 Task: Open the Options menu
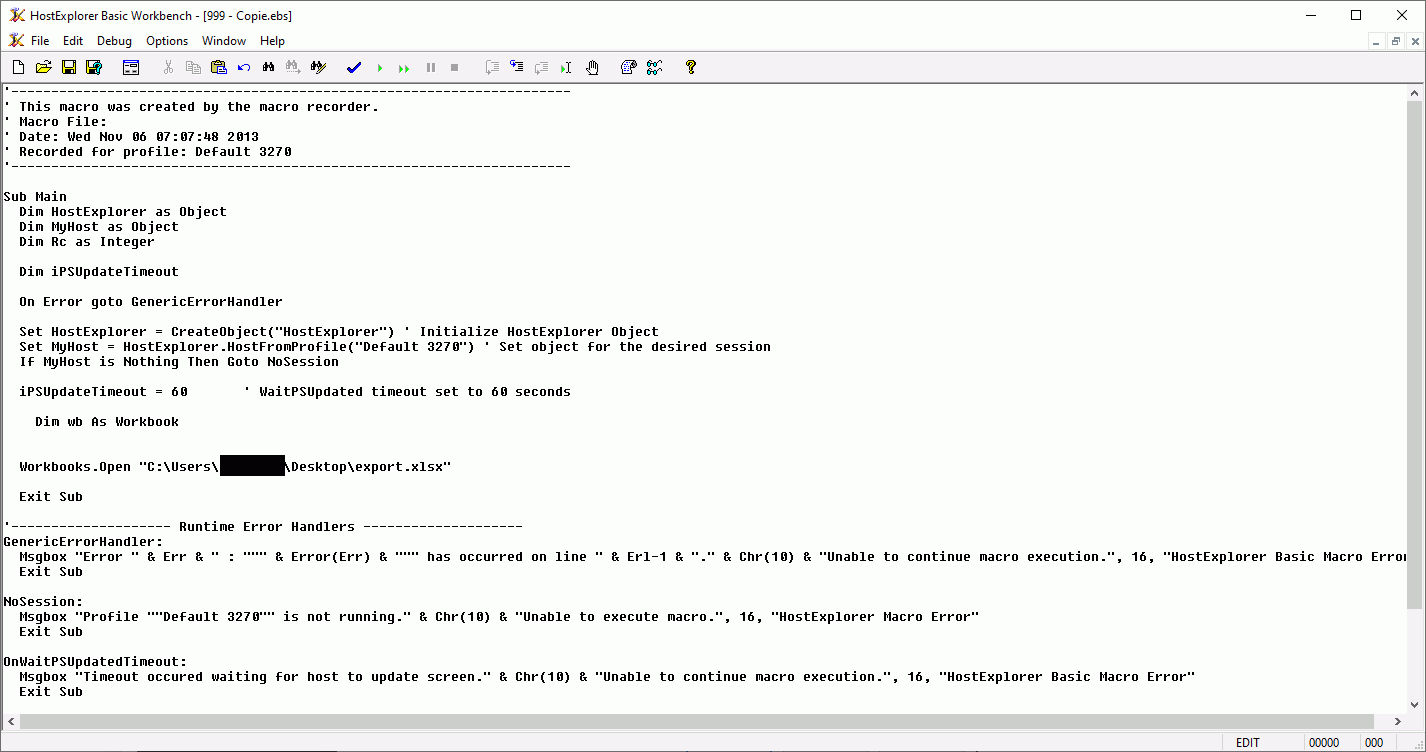tap(167, 41)
